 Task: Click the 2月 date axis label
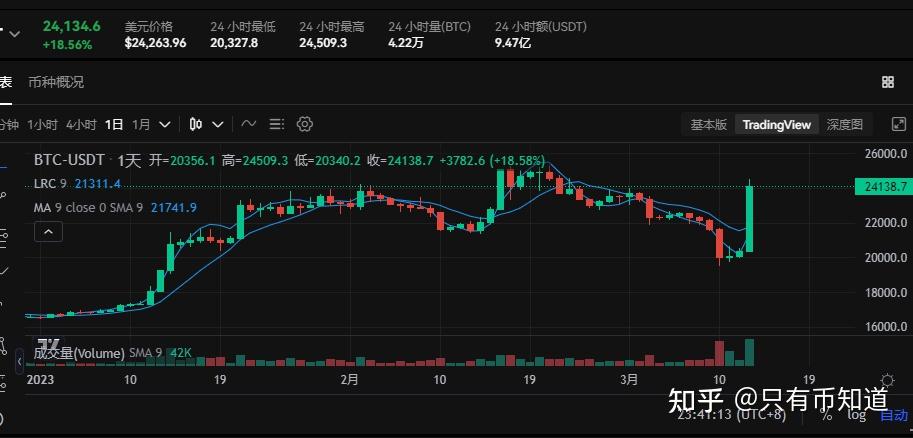[x=349, y=380]
